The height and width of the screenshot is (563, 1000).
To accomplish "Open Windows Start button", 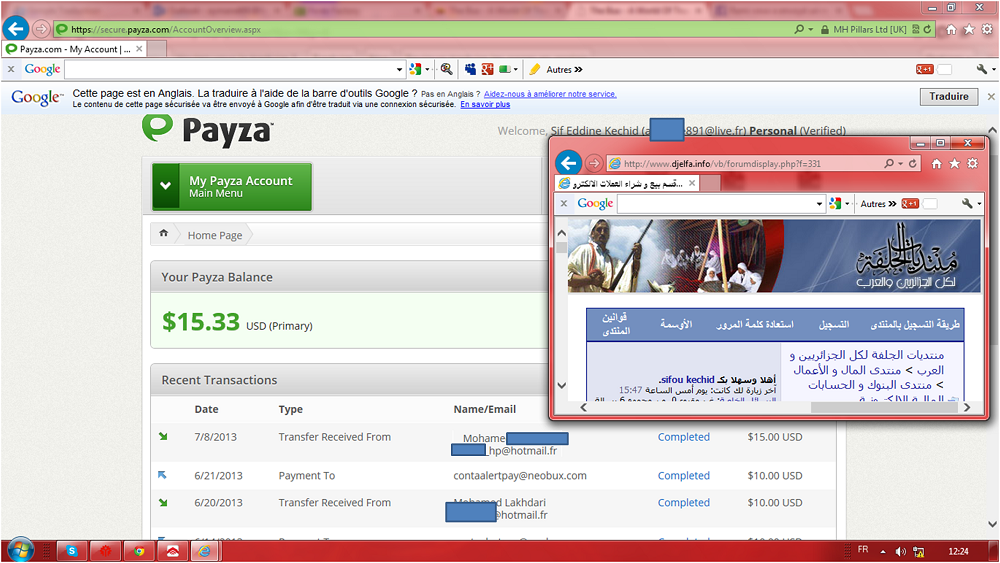I will coord(20,550).
